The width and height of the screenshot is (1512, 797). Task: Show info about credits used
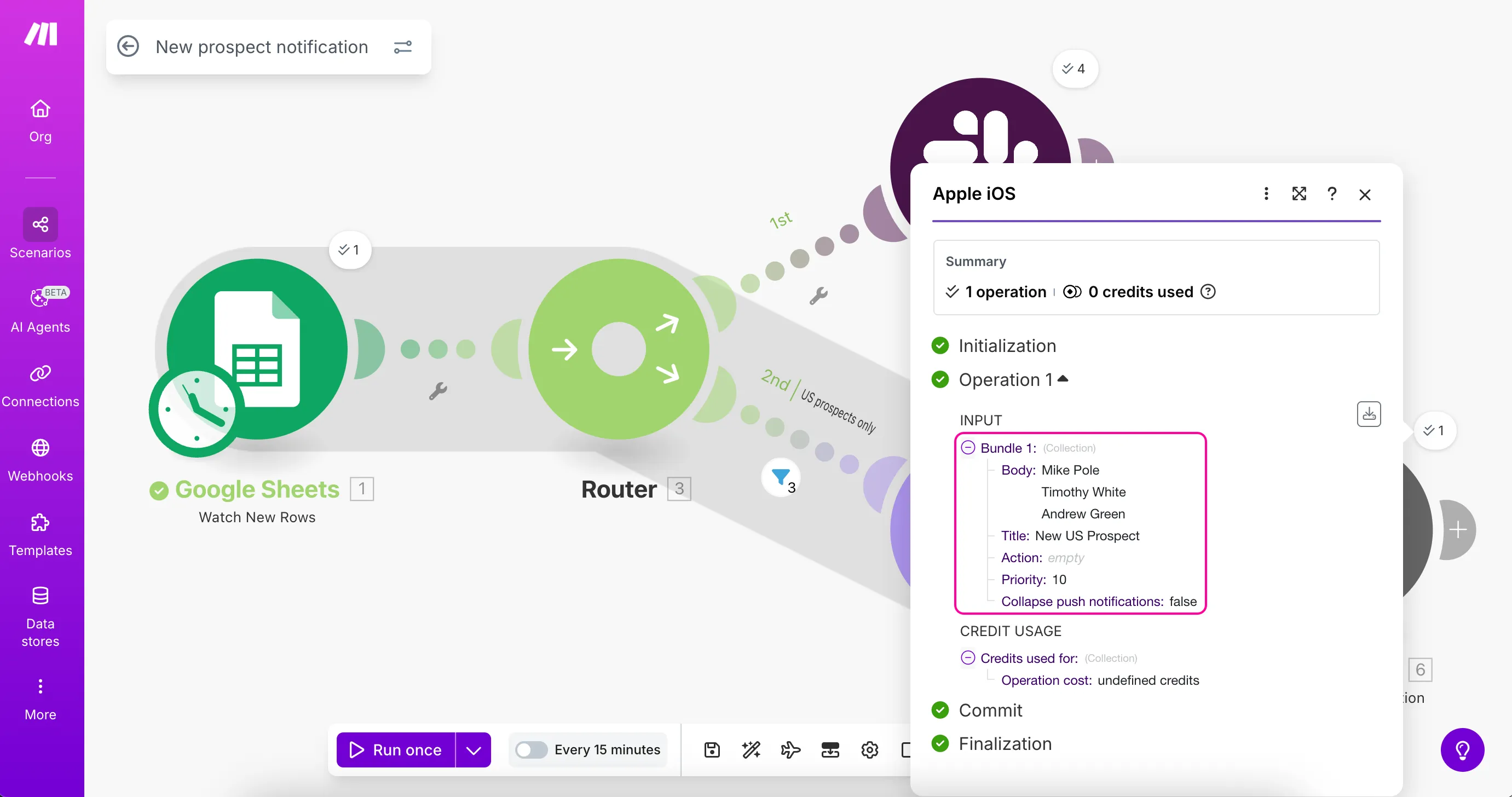coord(1208,292)
